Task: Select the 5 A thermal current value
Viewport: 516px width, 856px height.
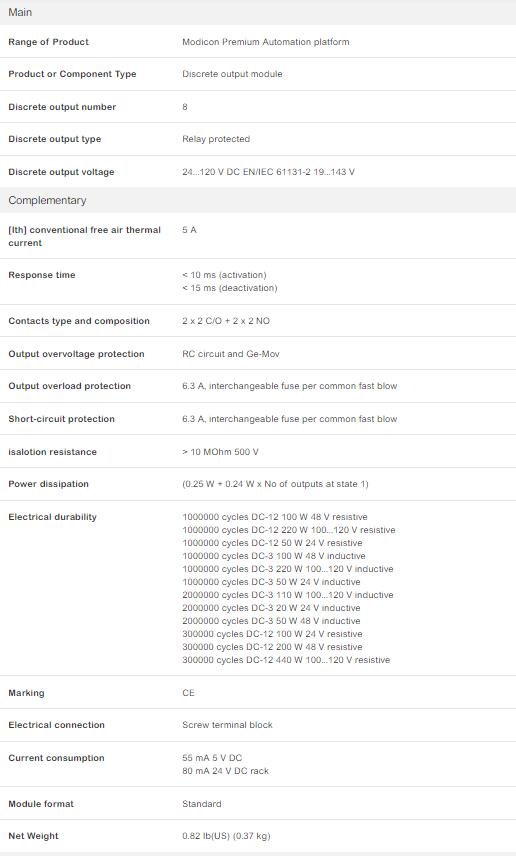Action: pos(189,230)
